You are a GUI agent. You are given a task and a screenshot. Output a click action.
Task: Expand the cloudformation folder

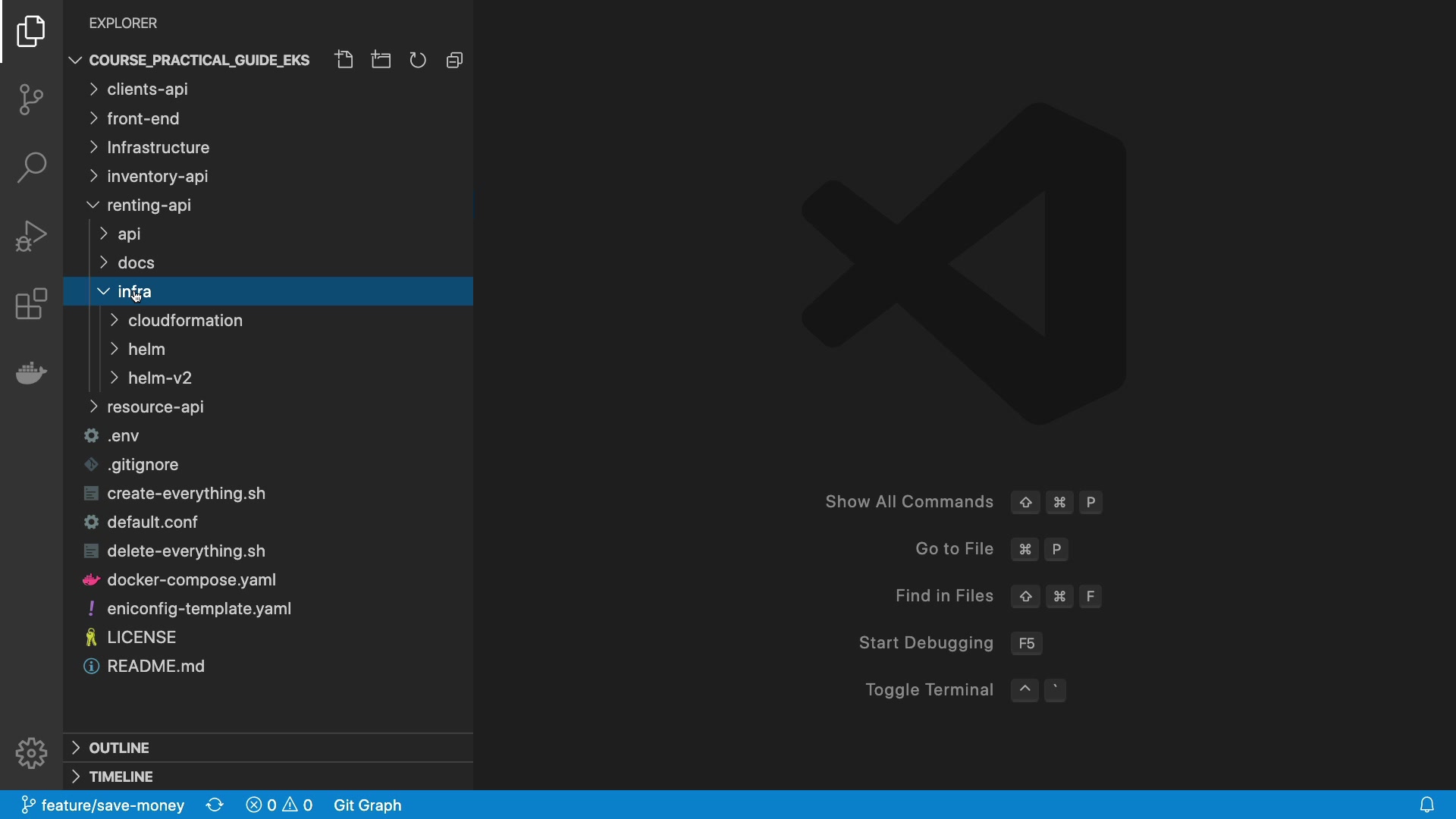(185, 320)
